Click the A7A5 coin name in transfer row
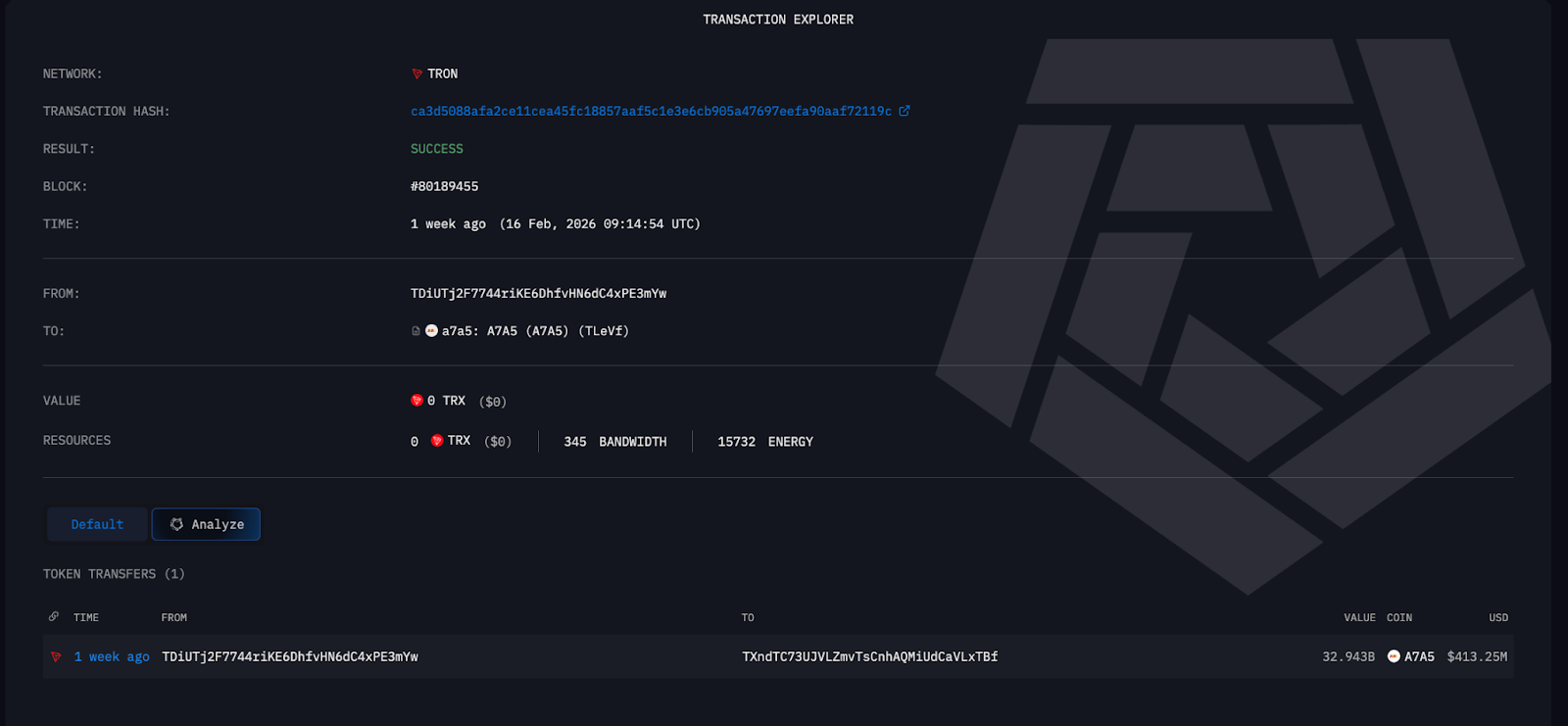 tap(1419, 656)
